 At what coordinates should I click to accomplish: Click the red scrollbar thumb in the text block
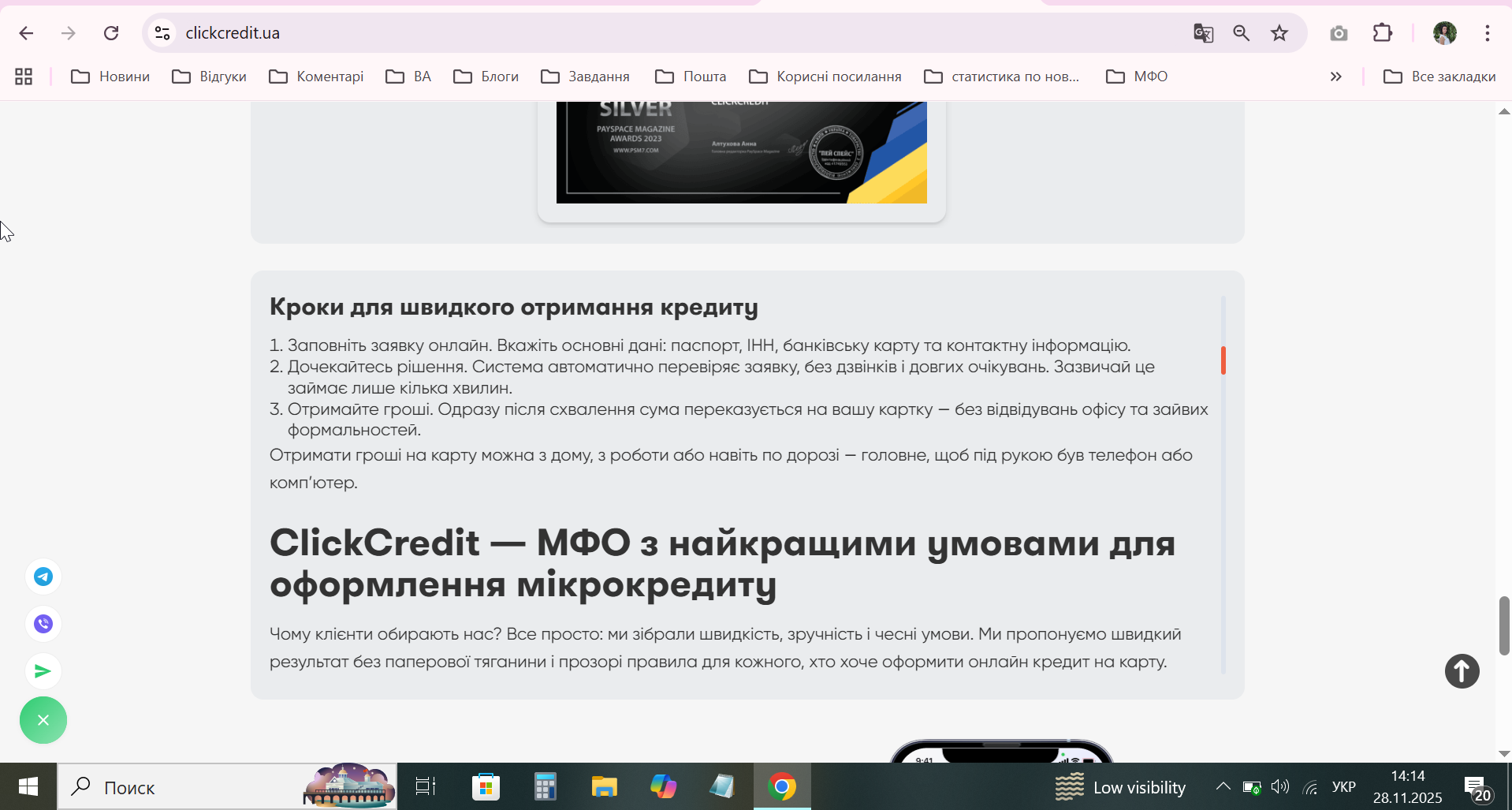[x=1223, y=360]
